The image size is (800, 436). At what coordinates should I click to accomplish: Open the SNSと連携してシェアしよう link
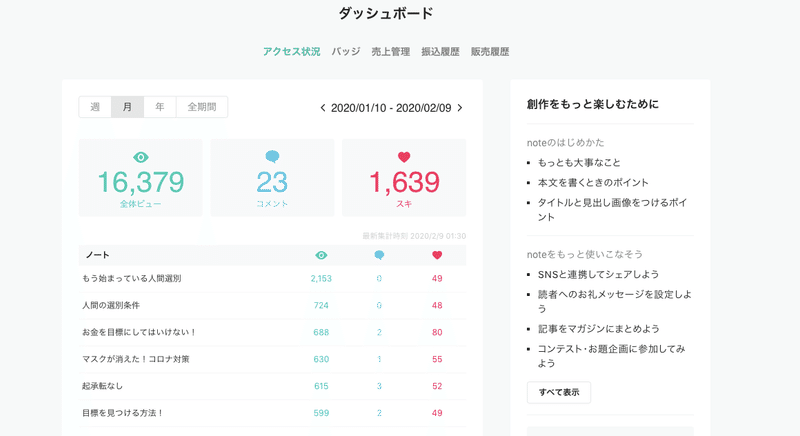click(x=598, y=274)
